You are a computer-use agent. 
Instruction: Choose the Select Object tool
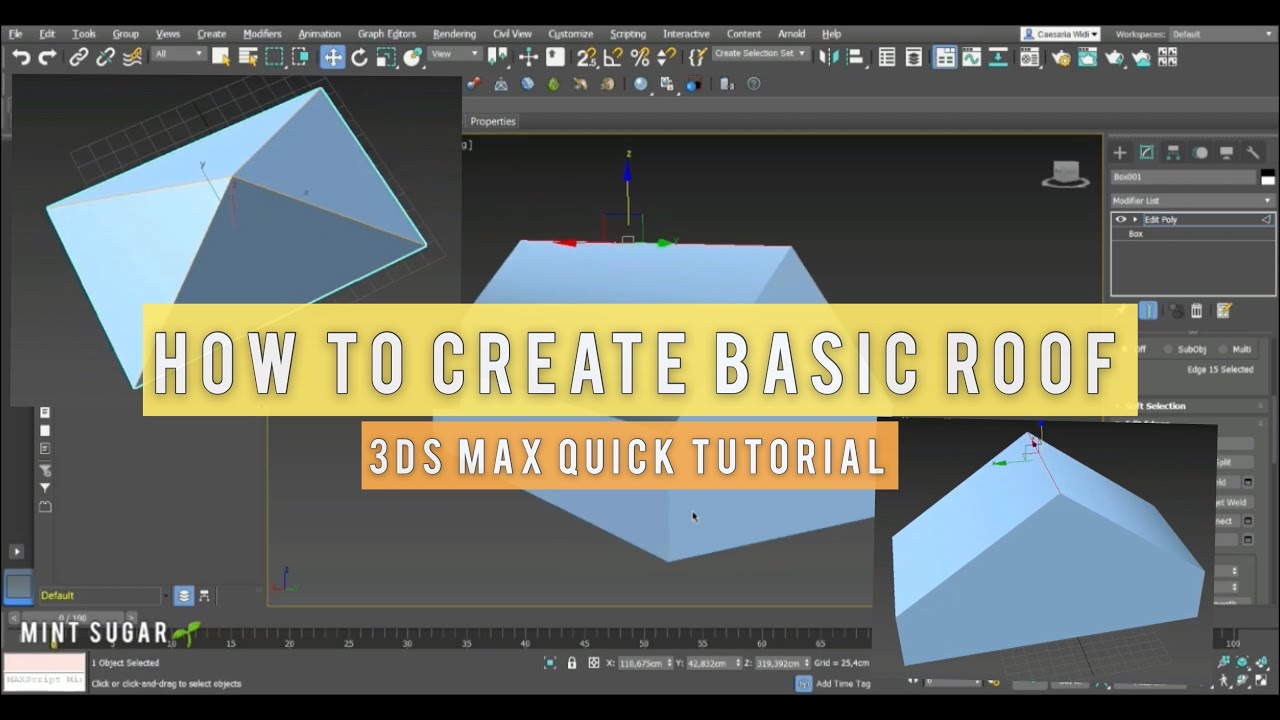221,57
